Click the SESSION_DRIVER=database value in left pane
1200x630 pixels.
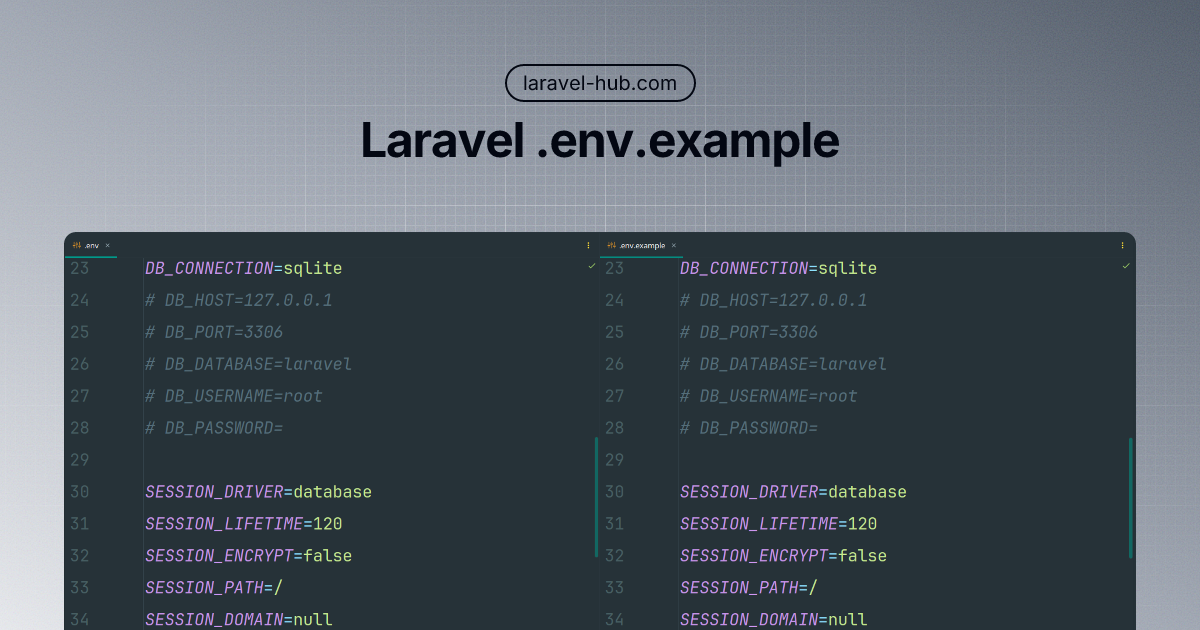[258, 492]
